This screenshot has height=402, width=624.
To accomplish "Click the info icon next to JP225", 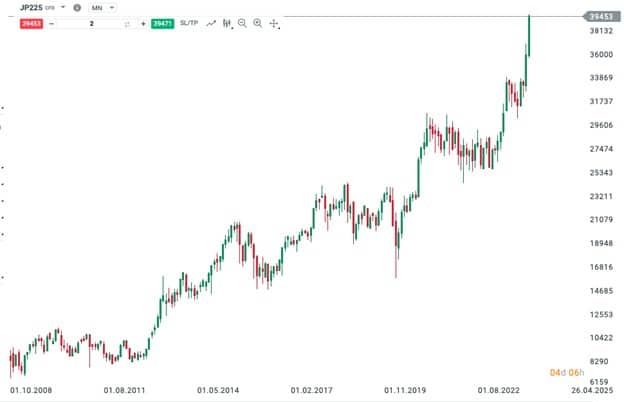I will pyautogui.click(x=77, y=8).
